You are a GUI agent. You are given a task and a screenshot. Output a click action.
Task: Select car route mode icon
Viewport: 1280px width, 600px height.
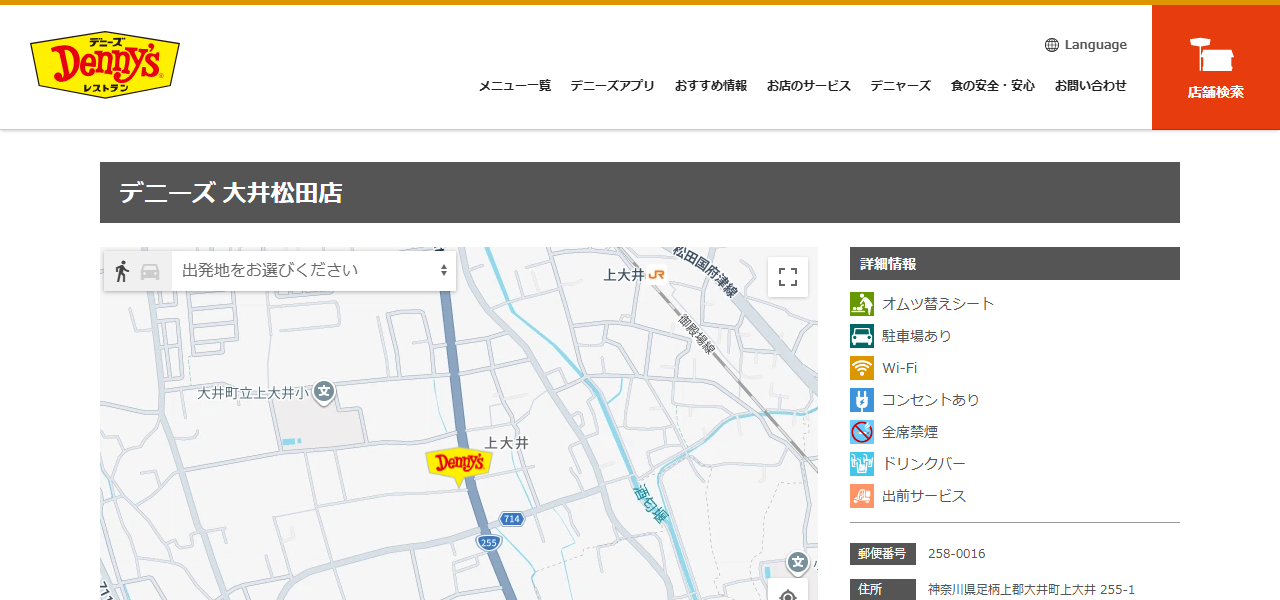click(150, 271)
